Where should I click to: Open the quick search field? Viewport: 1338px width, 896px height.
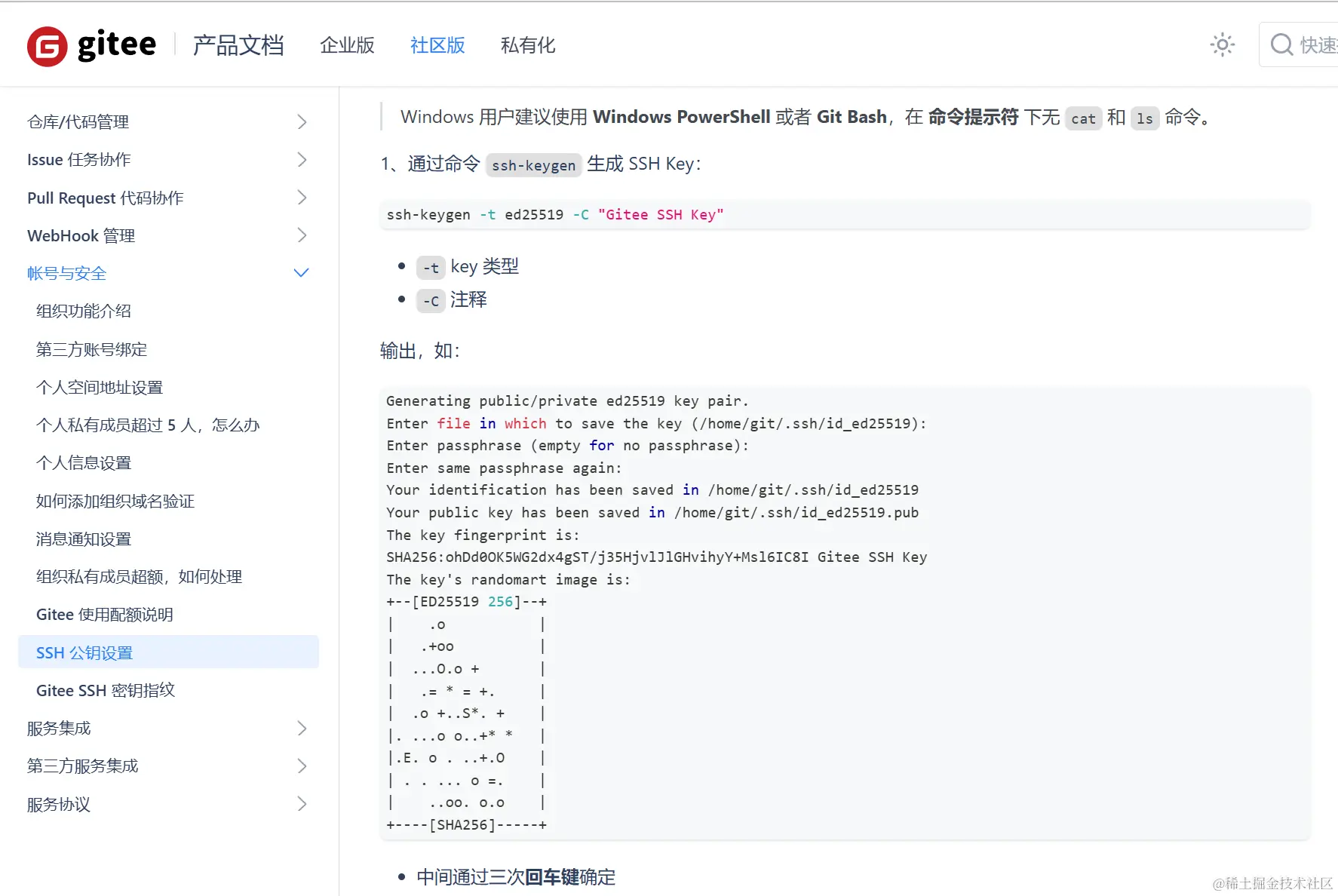(1299, 45)
